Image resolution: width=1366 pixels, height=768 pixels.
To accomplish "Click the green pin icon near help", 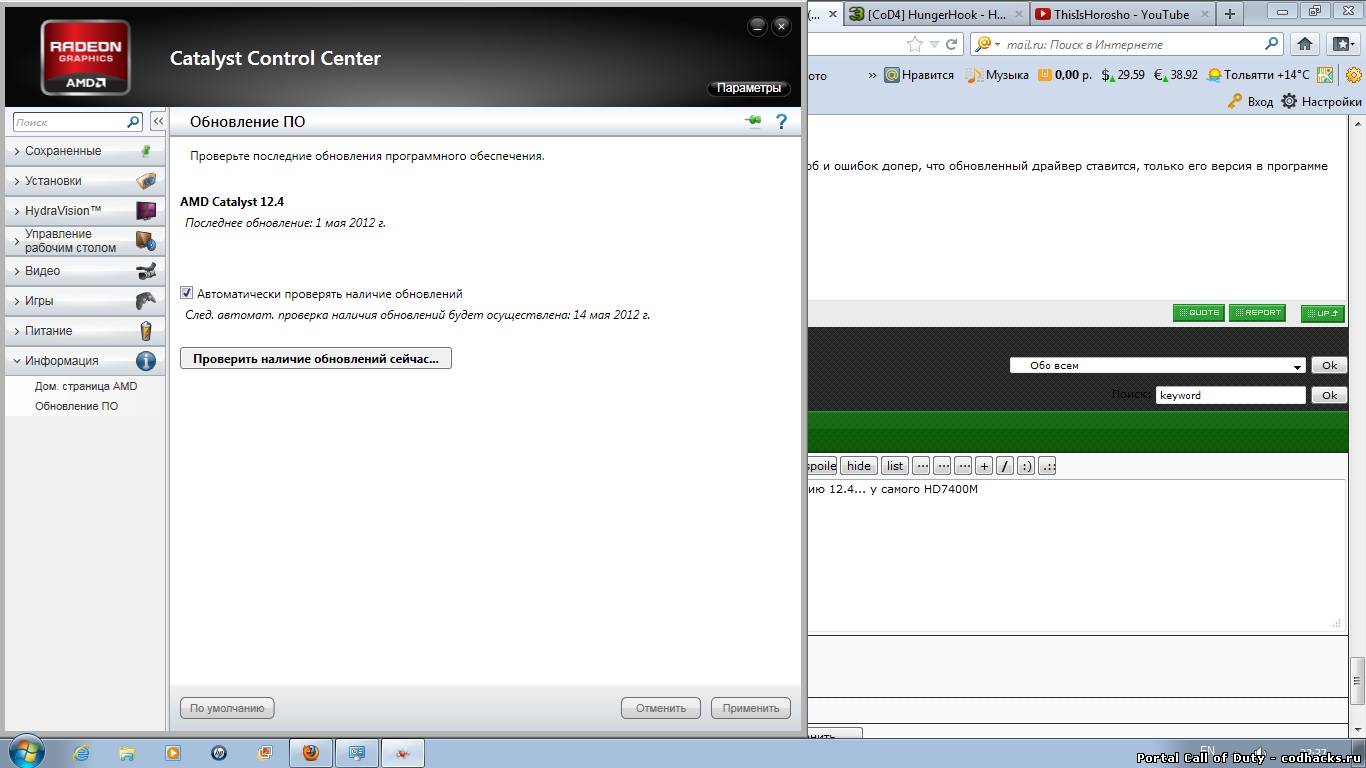I will click(753, 121).
